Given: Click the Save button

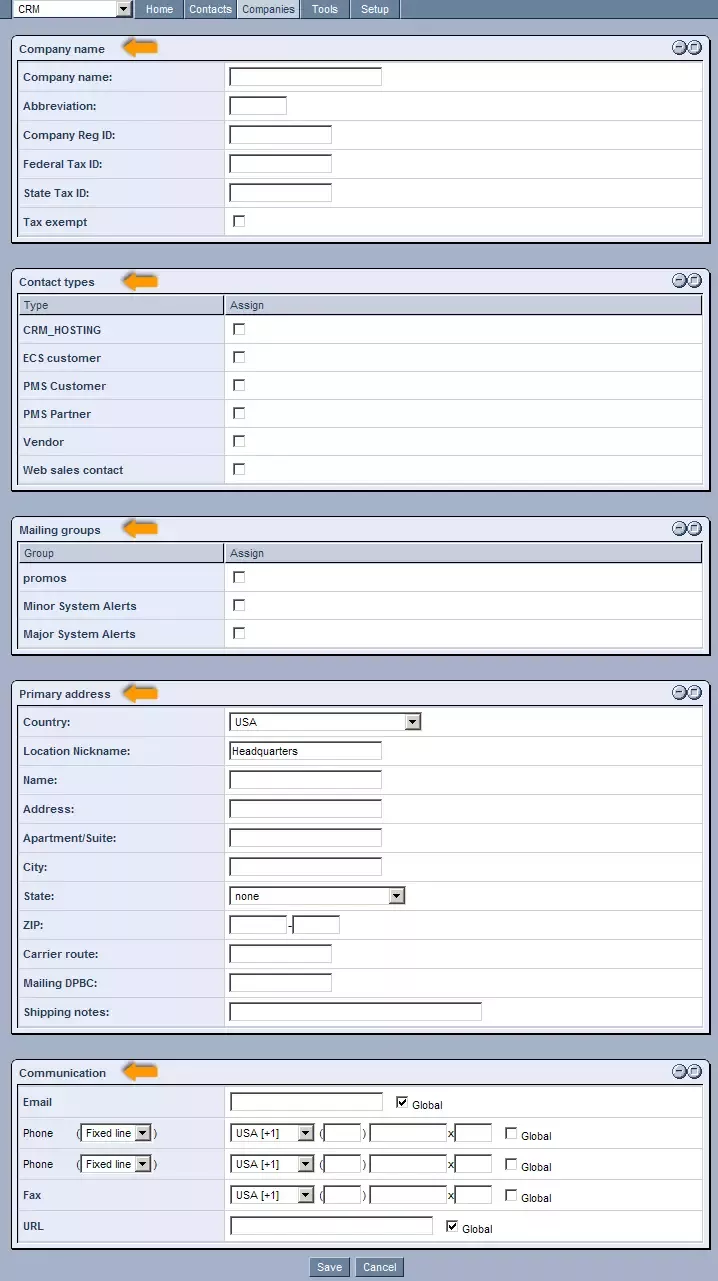Looking at the screenshot, I should pos(329,1267).
